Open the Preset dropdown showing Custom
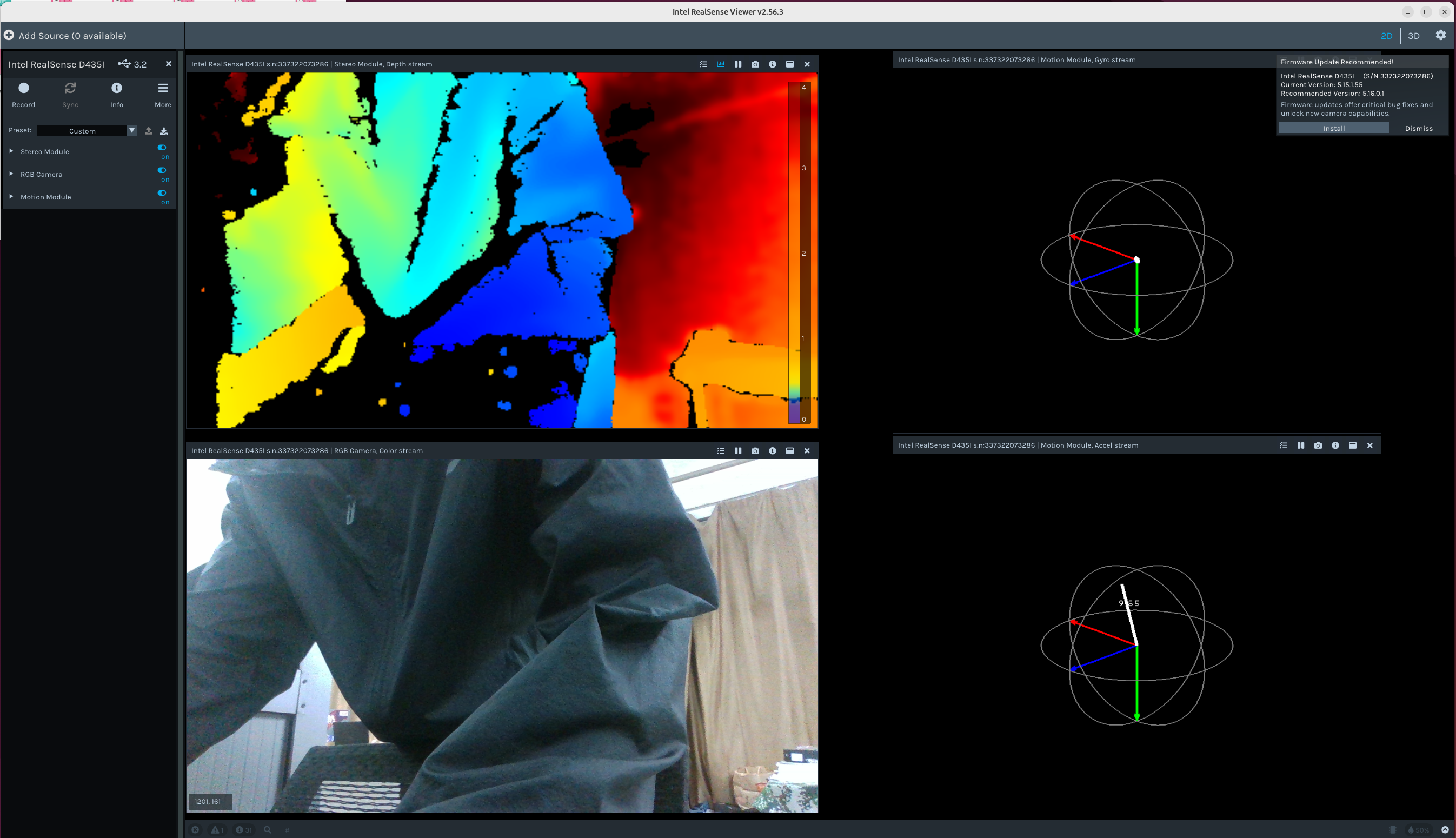The width and height of the screenshot is (1456, 838). pyautogui.click(x=88, y=131)
